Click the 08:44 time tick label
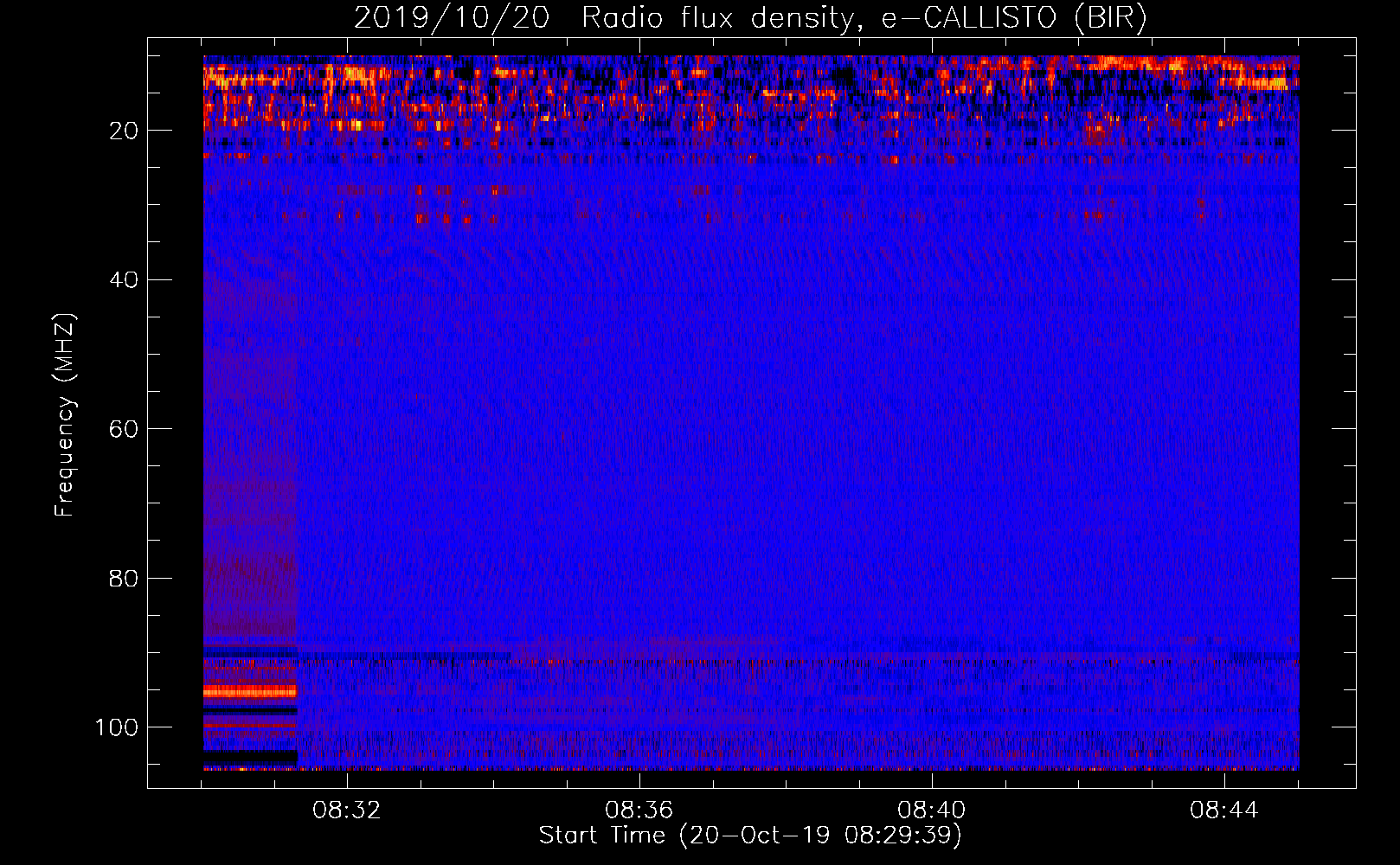This screenshot has width=1400, height=865. click(1223, 811)
